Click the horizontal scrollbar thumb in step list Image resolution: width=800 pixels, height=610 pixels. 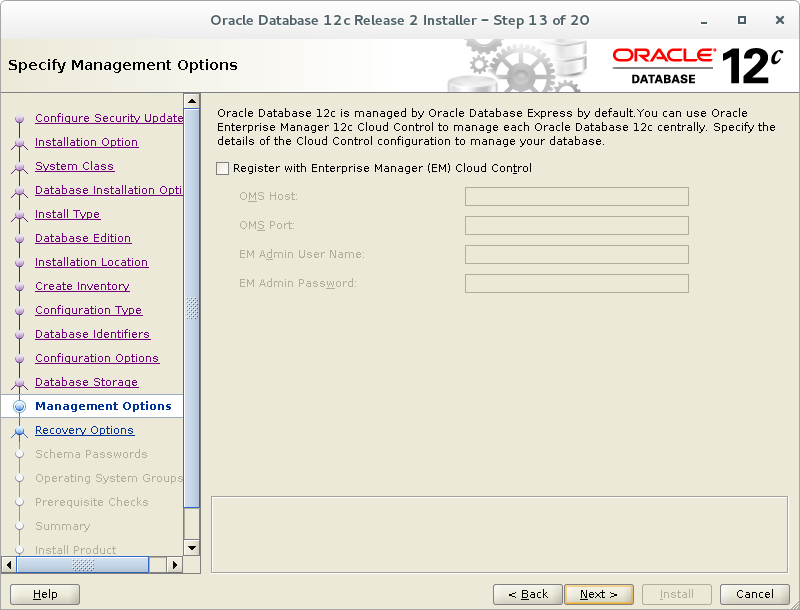tap(83, 565)
